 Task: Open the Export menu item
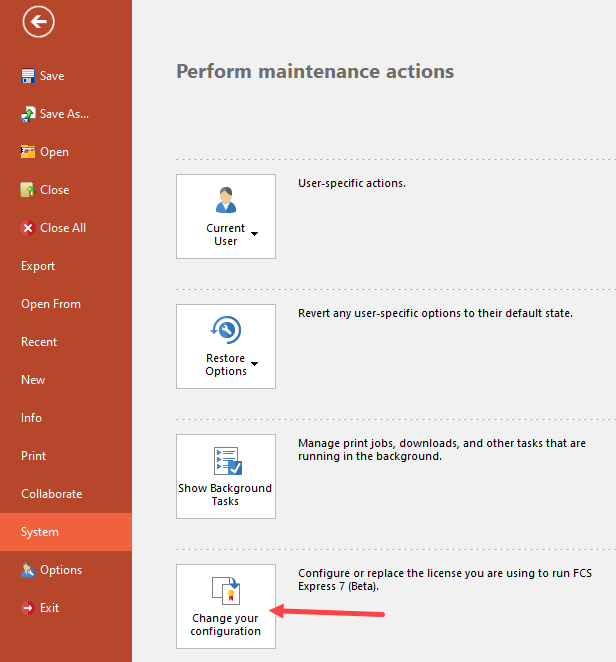[38, 266]
